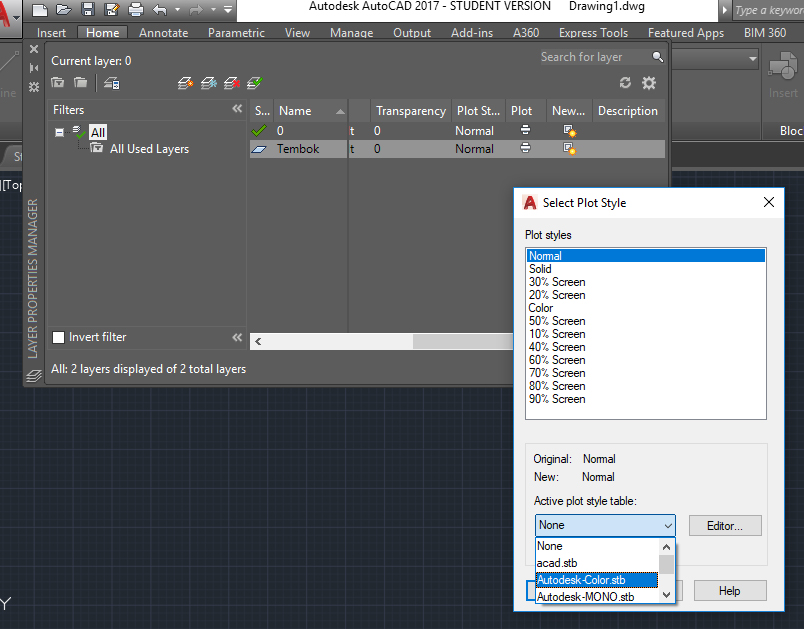Viewport: 804px width, 629px height.
Task: Collapse the Filters pane with the top chevrons
Action: coord(237,108)
